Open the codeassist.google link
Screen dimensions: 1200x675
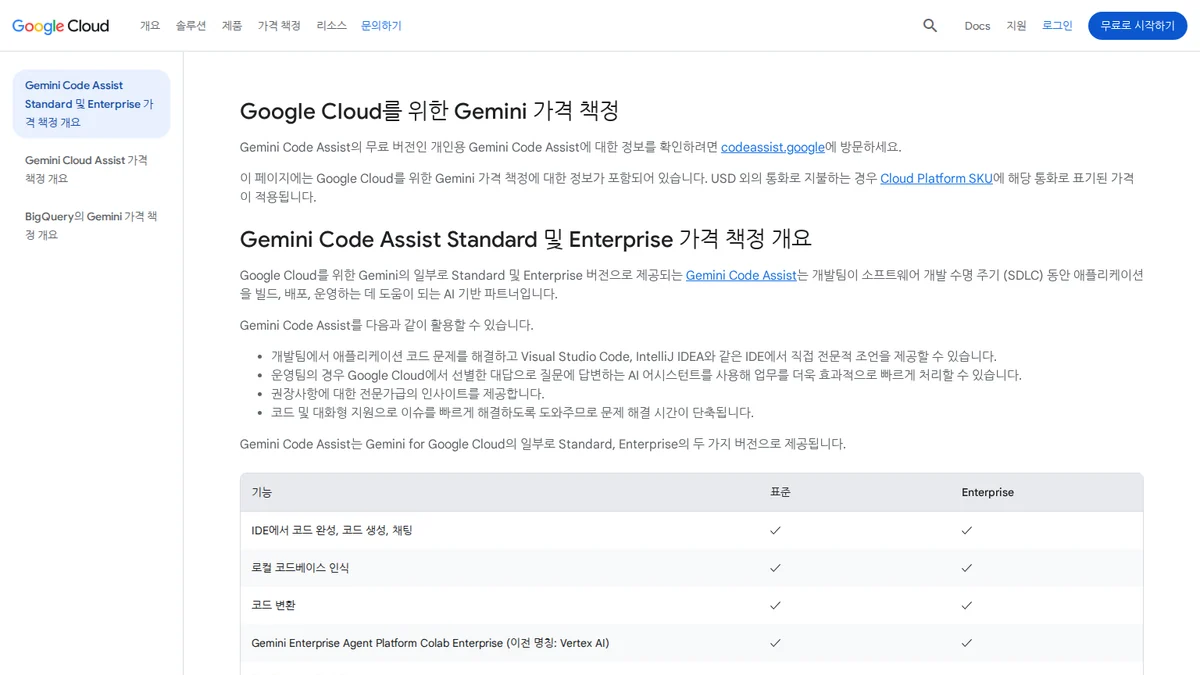(773, 147)
